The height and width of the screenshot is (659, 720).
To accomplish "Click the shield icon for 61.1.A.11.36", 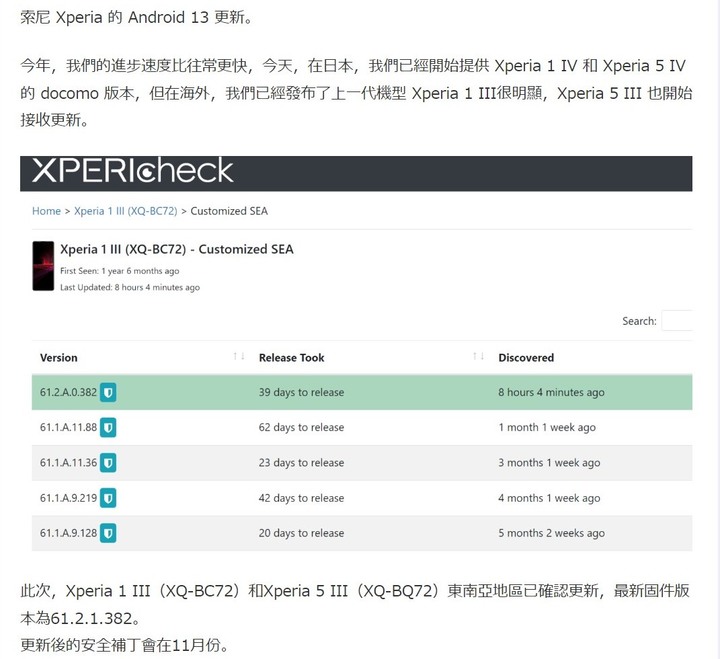I will [x=108, y=462].
